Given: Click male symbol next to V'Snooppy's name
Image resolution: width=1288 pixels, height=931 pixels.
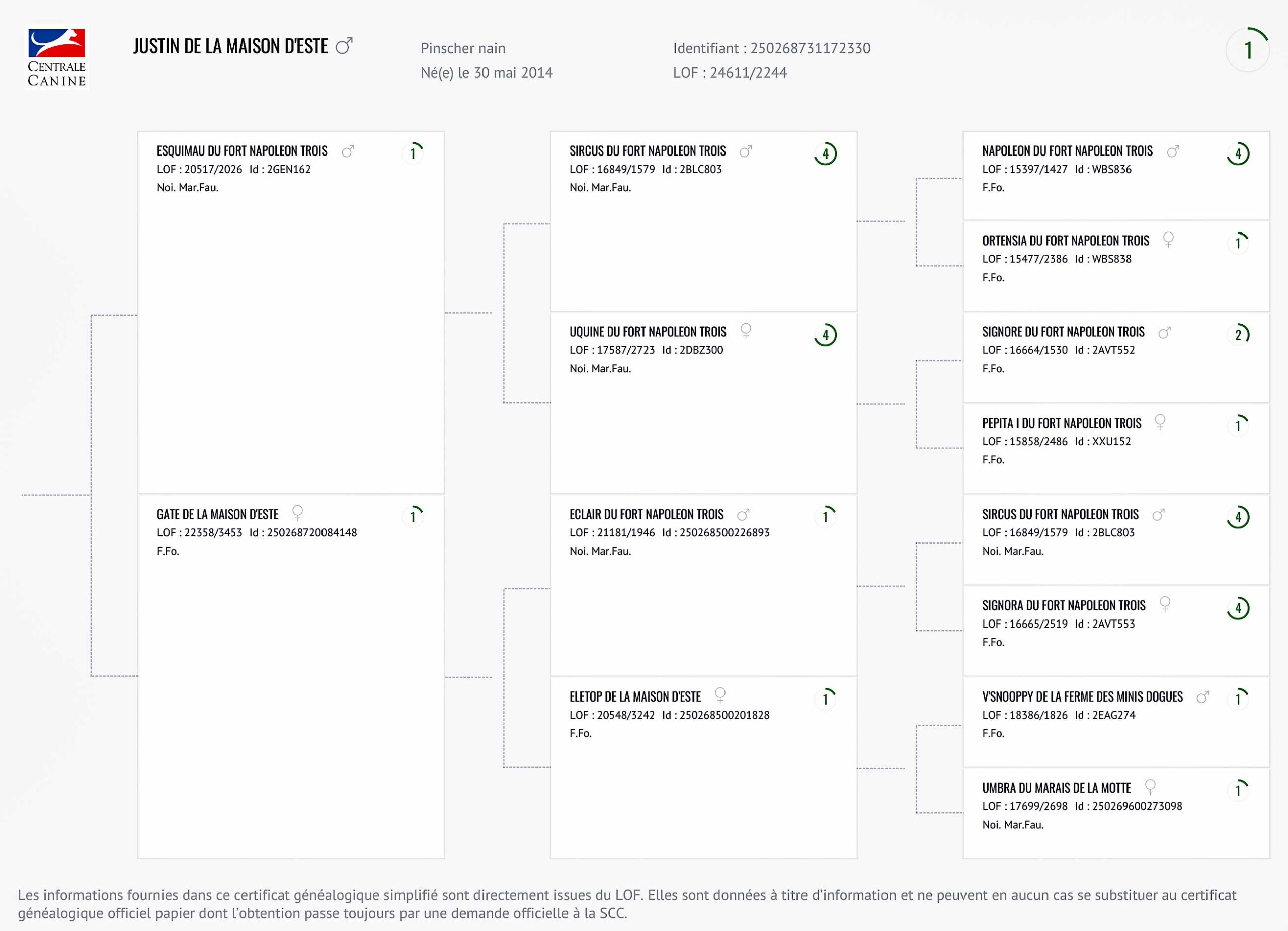Looking at the screenshot, I should pyautogui.click(x=1202, y=697).
